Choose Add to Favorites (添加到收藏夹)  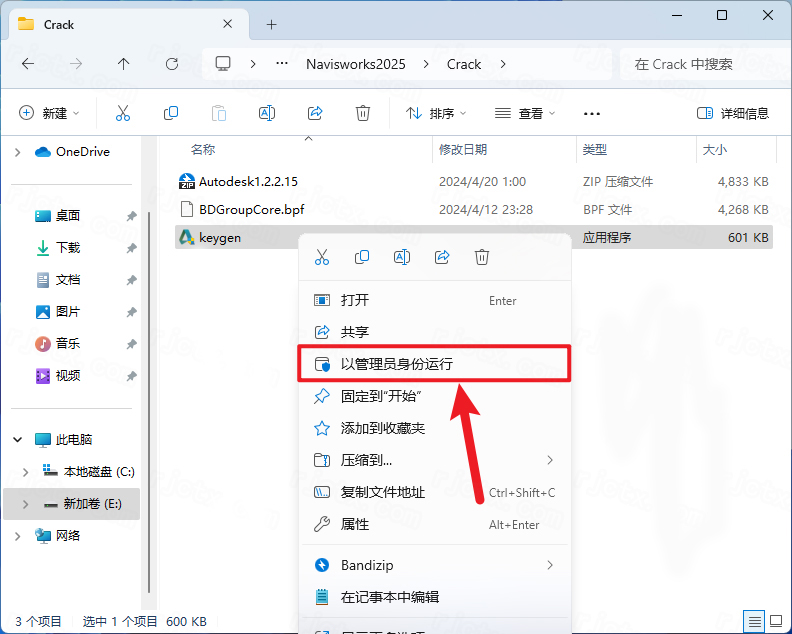click(x=435, y=428)
